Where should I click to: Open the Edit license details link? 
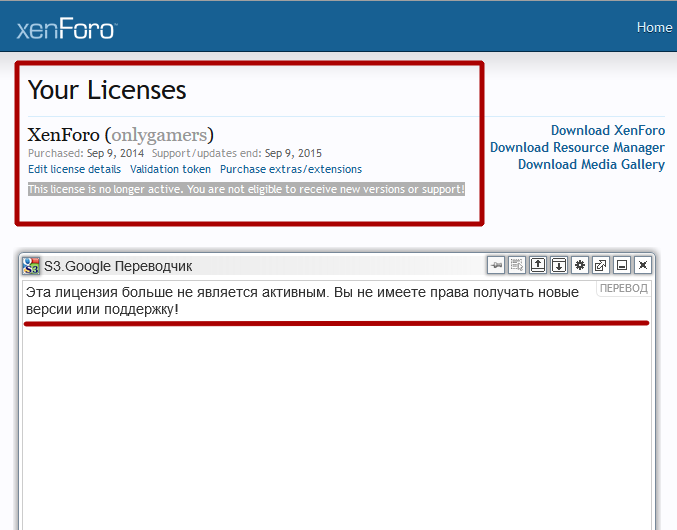(74, 170)
